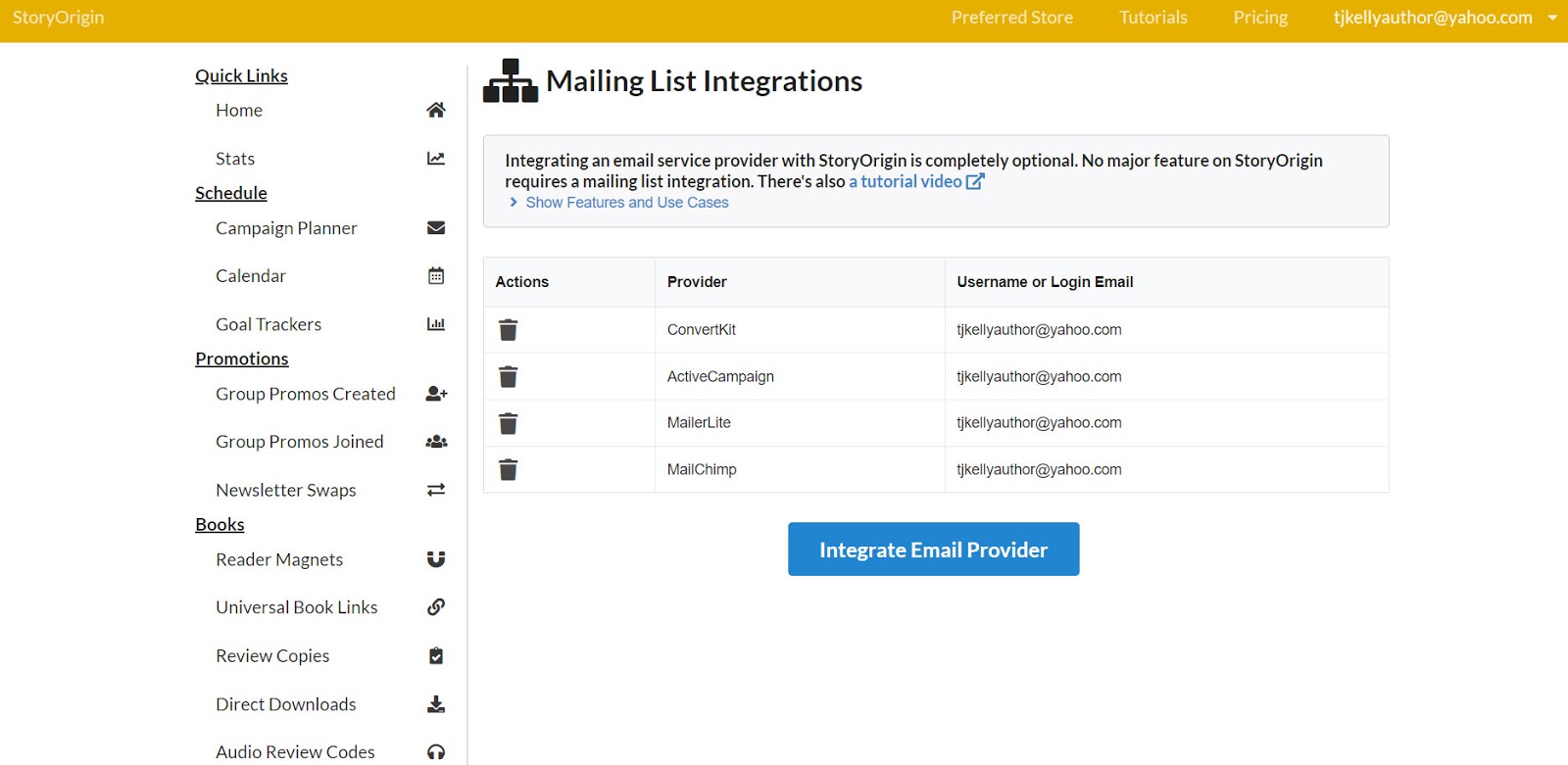
Task: Open the tjkellyauthor@yahoo.com account menu
Action: [x=1433, y=18]
